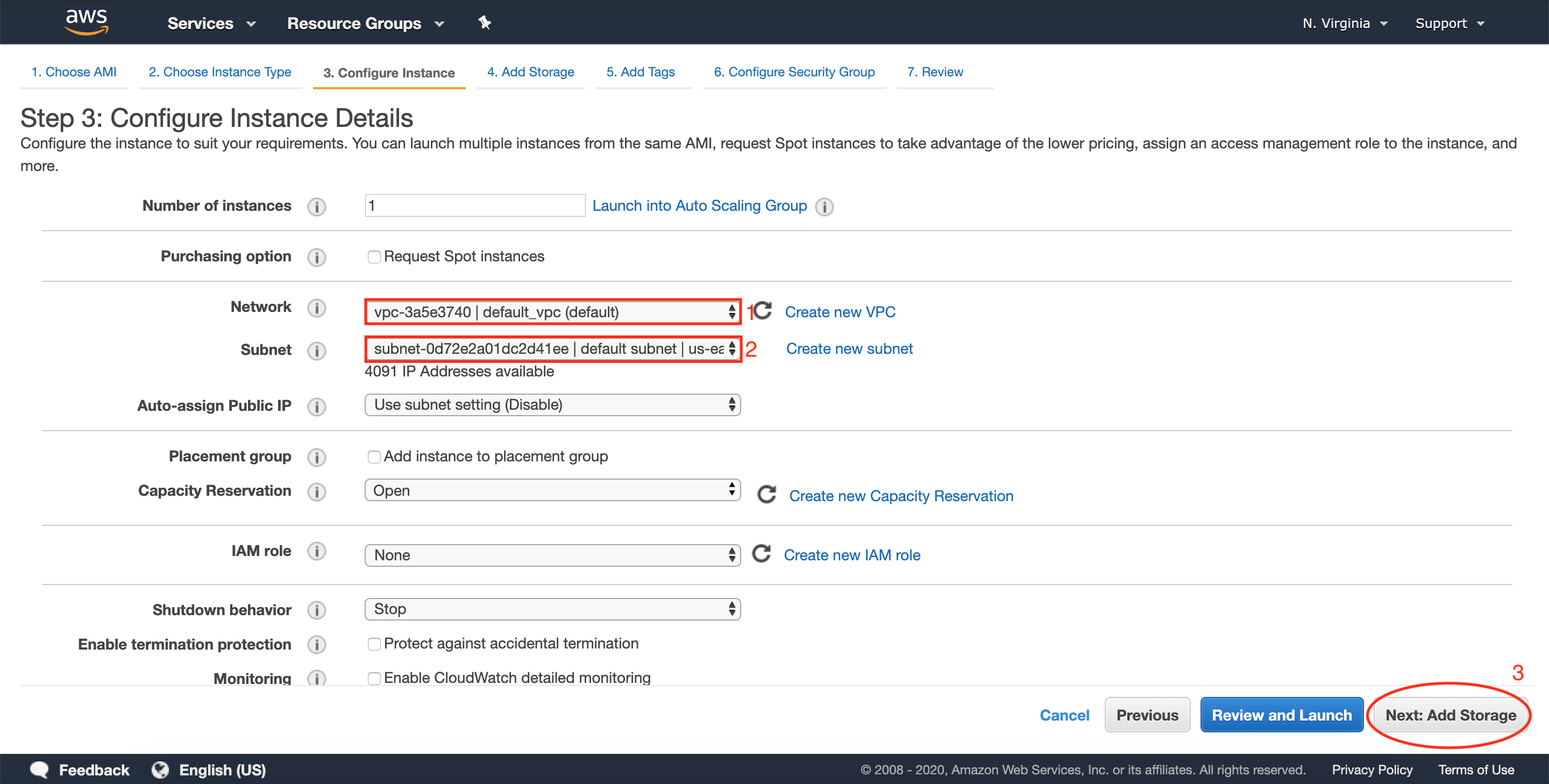Click the Feedback speech bubble icon
This screenshot has height=784, width=1549.
[x=40, y=769]
